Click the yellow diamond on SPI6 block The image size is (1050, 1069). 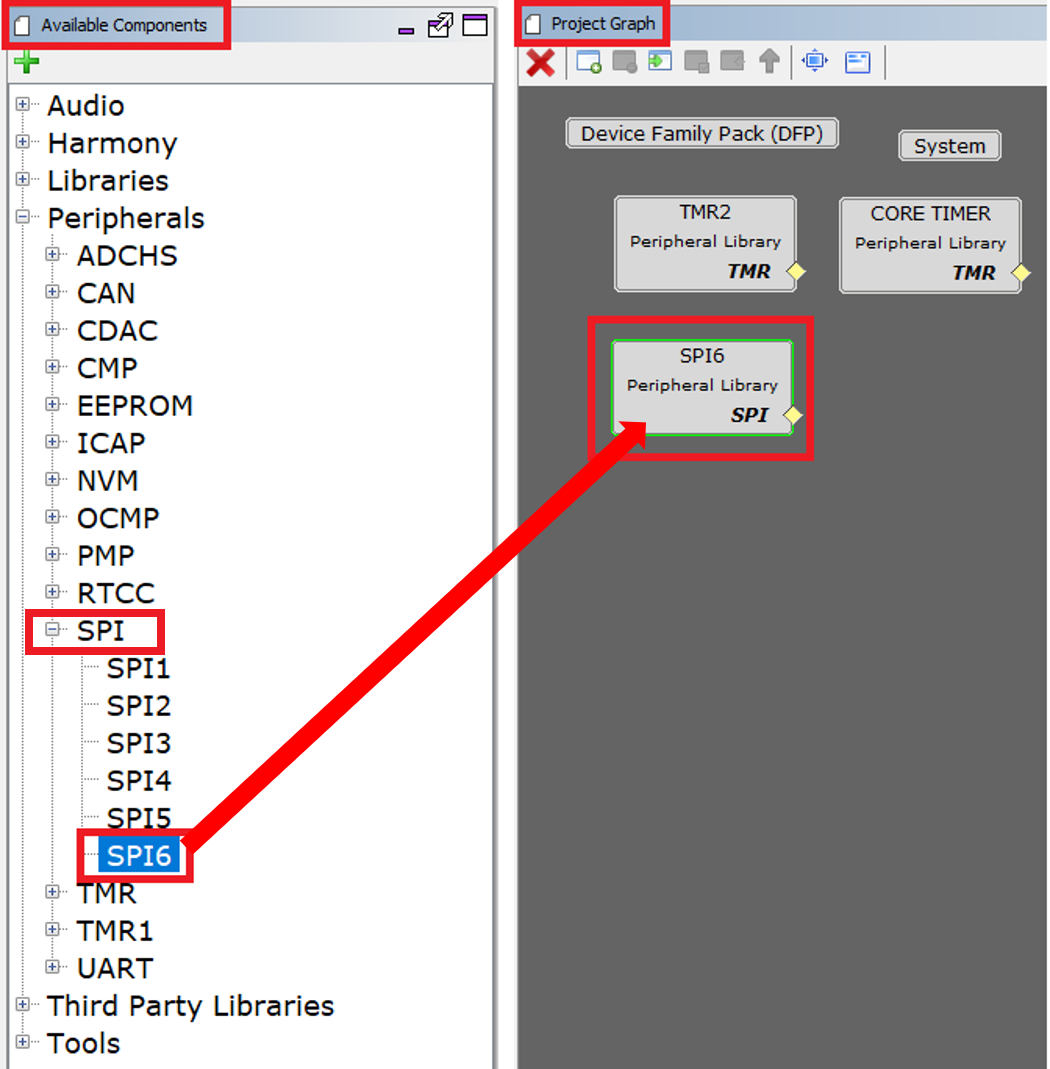791,415
